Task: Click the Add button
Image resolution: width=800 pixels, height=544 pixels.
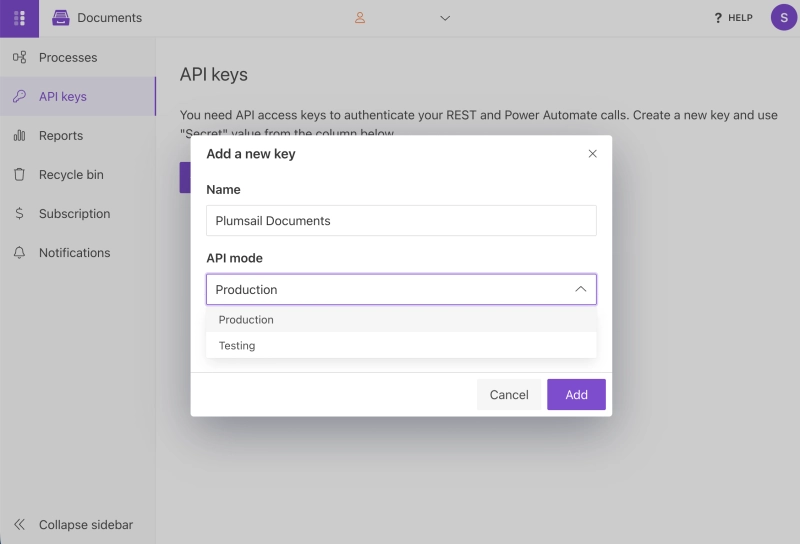Action: pyautogui.click(x=576, y=394)
